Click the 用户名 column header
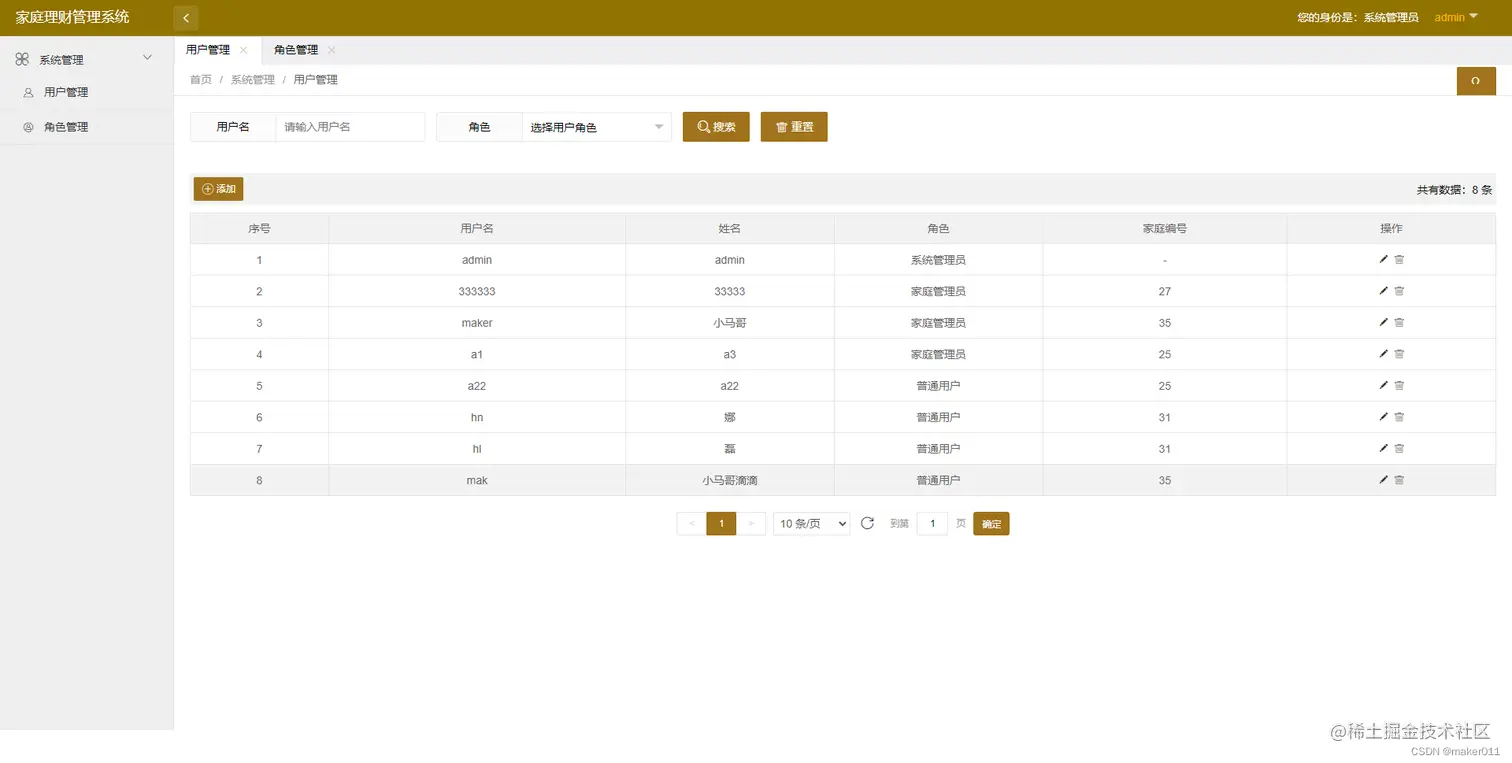Viewport: 1512px width, 763px height. point(477,228)
